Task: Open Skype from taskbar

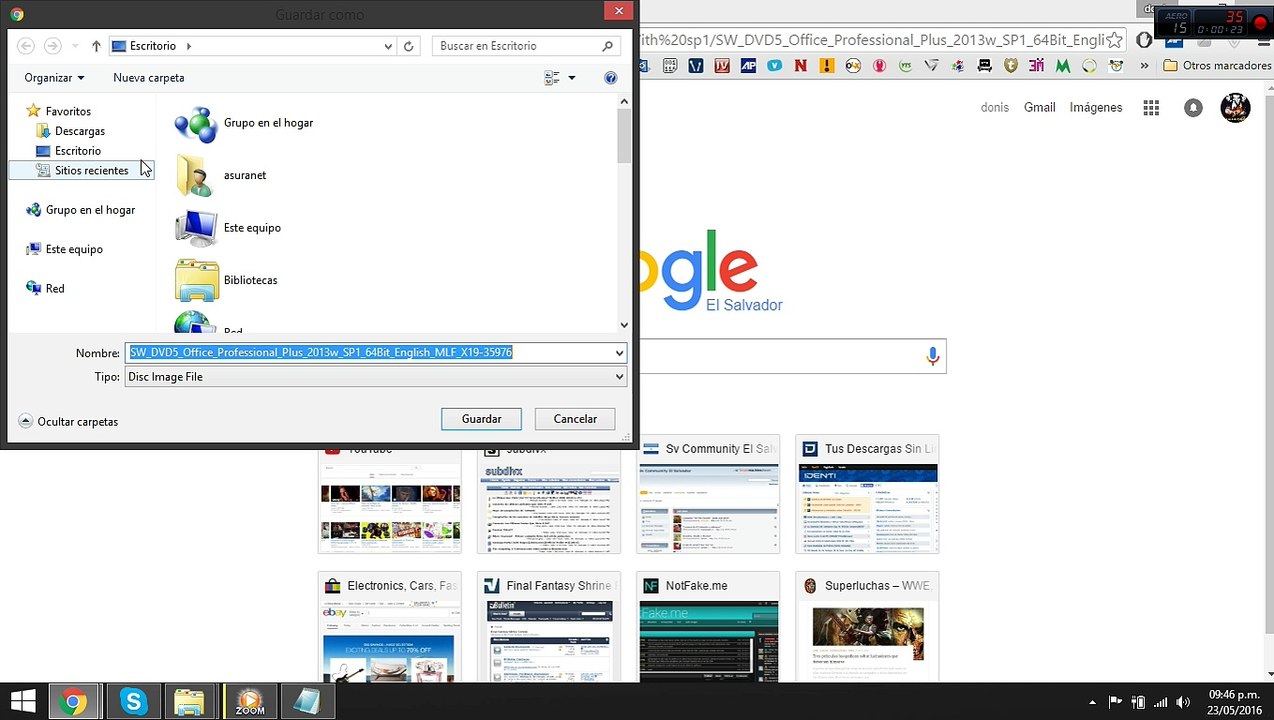Action: click(x=133, y=702)
